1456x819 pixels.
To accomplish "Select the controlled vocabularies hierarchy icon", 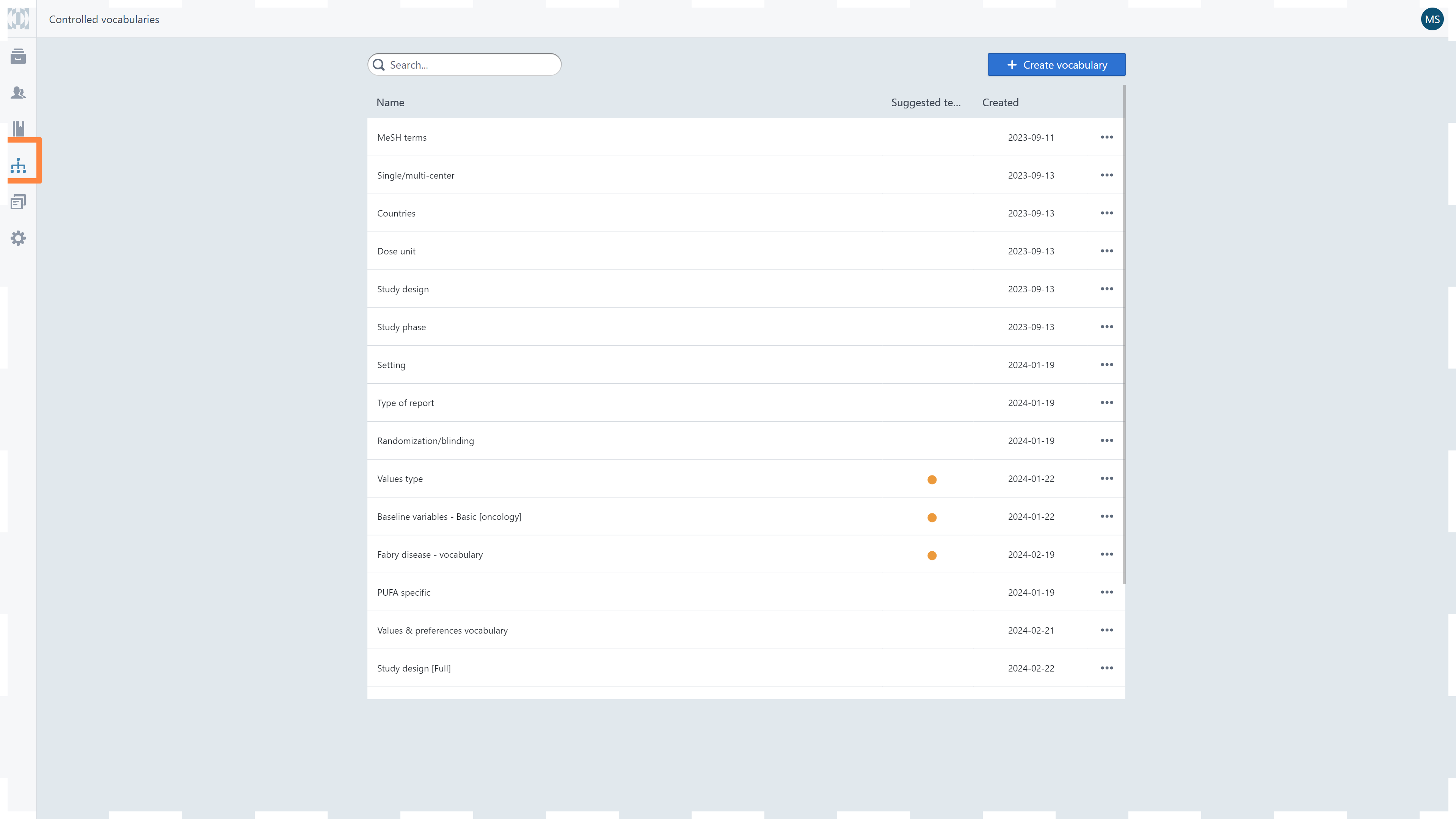I will 18,166.
